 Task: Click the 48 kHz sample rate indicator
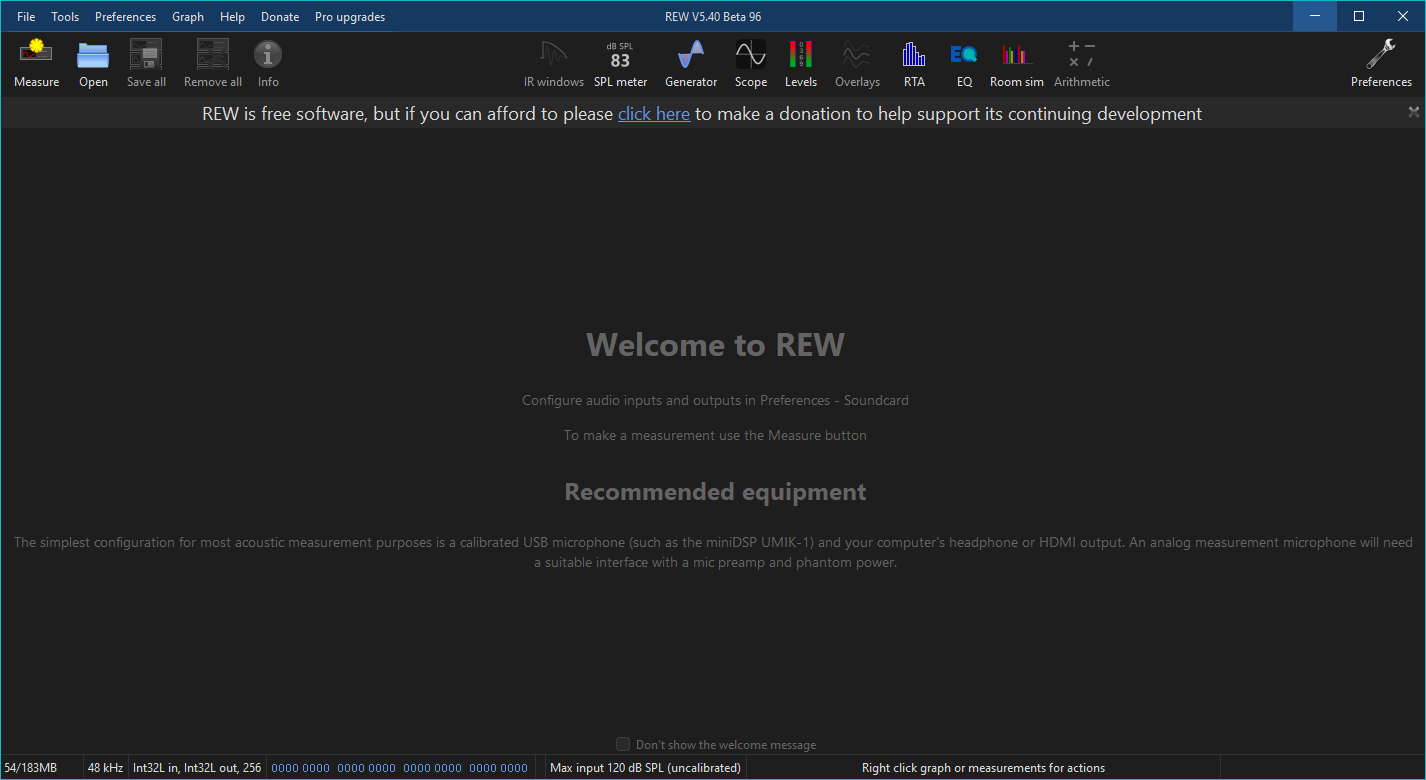(x=105, y=768)
